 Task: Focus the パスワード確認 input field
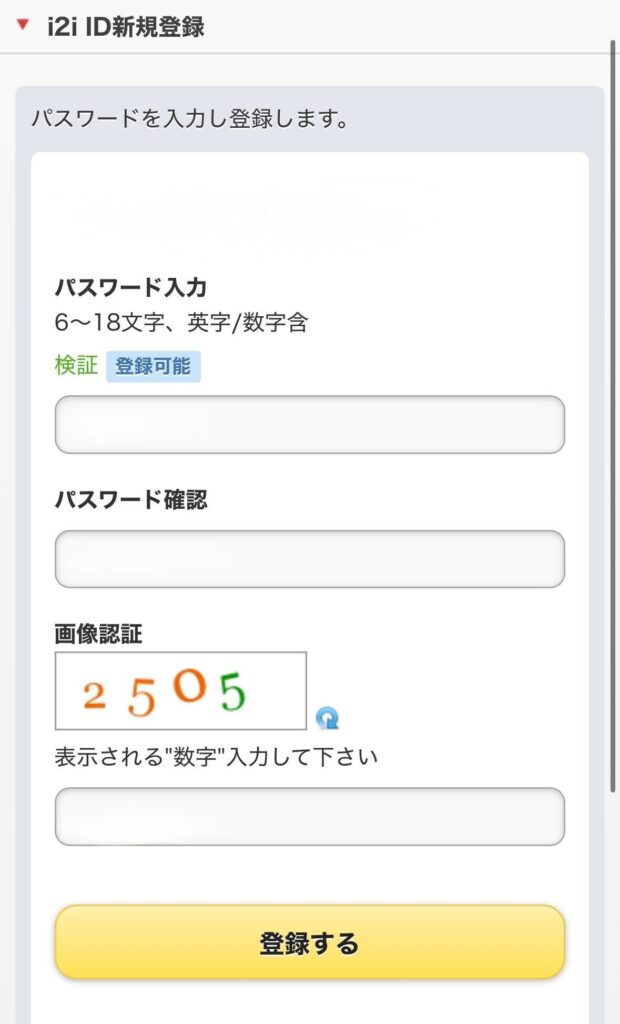click(x=309, y=558)
